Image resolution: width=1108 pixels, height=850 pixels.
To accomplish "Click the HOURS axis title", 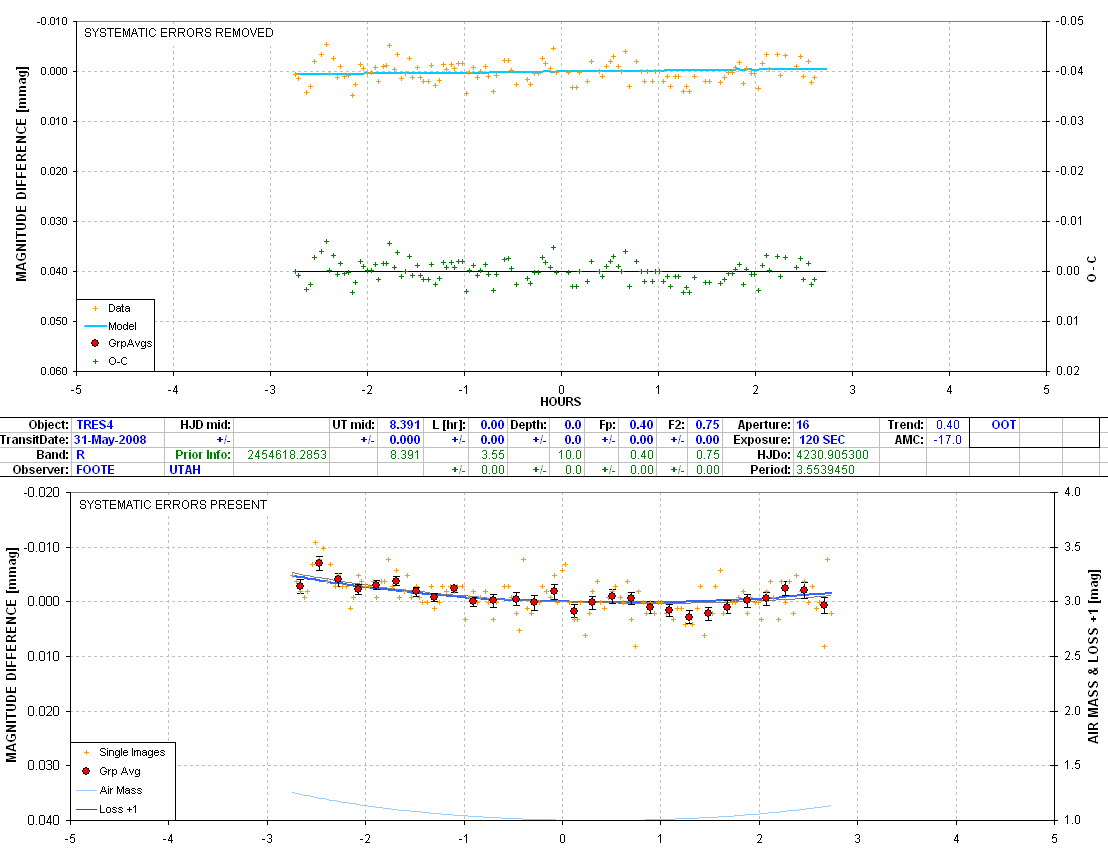I will coord(560,401).
